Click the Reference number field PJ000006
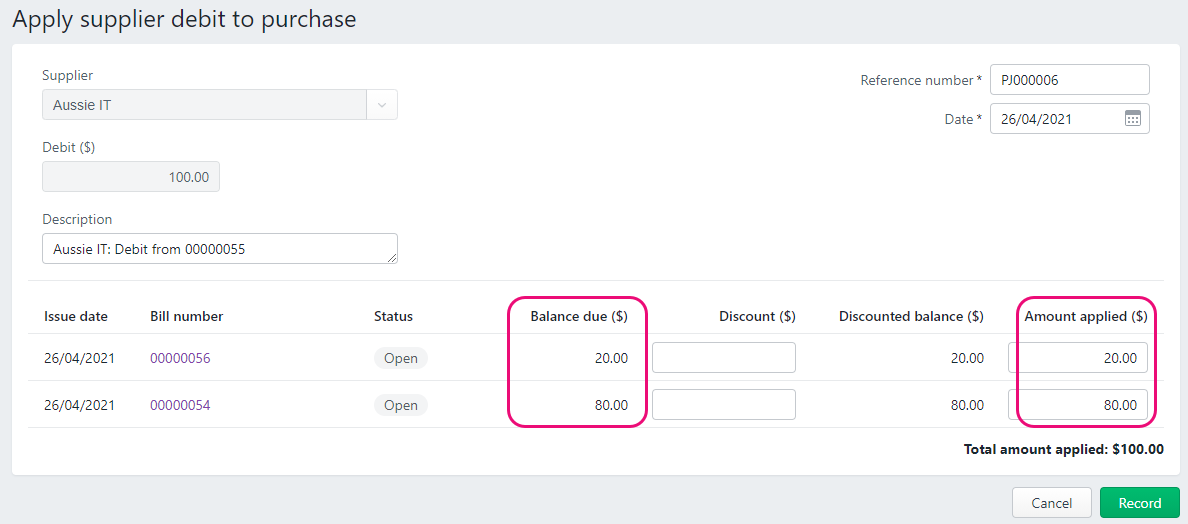 click(1070, 80)
